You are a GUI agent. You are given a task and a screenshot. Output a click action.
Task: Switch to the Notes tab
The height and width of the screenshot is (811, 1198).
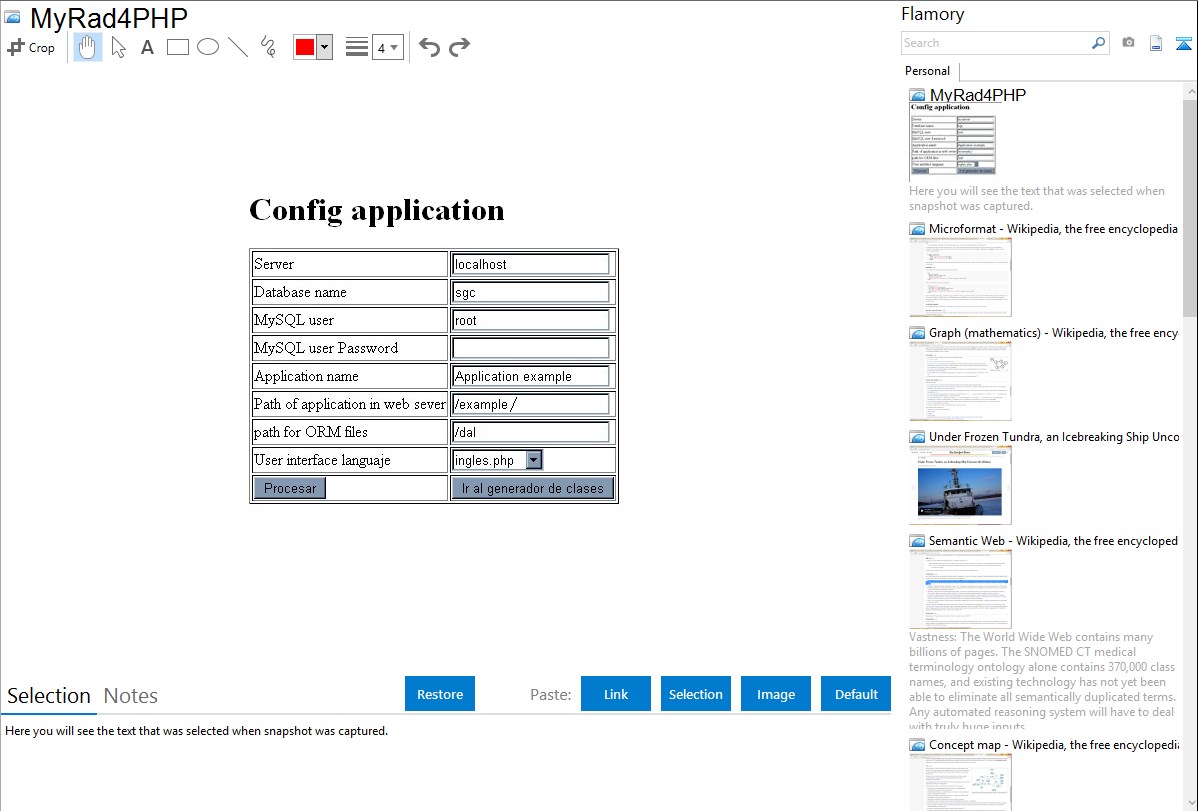(x=130, y=696)
